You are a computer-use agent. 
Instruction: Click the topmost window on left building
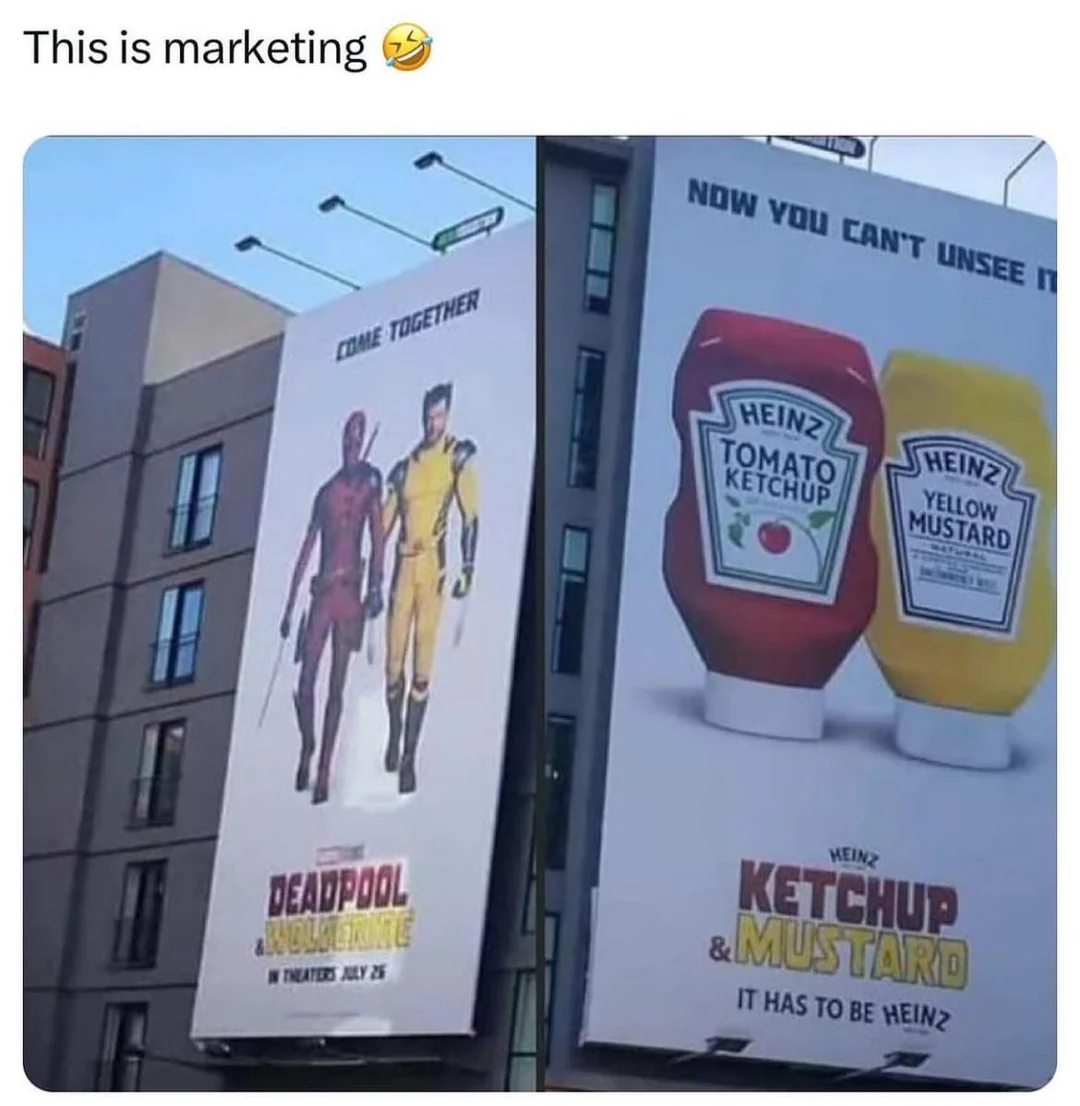(x=195, y=496)
